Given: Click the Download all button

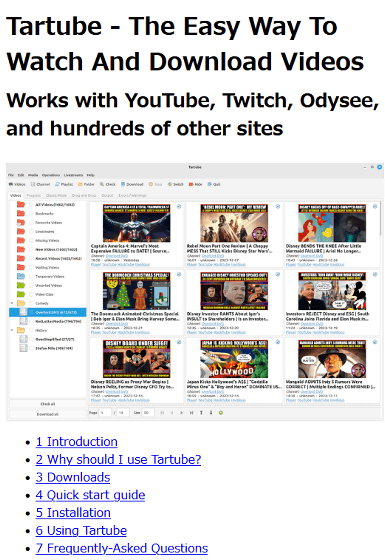Looking at the screenshot, I should coord(48,414).
